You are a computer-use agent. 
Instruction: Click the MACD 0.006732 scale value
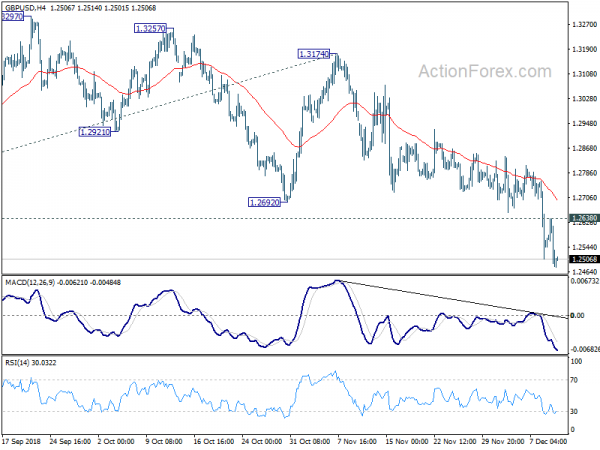581,283
